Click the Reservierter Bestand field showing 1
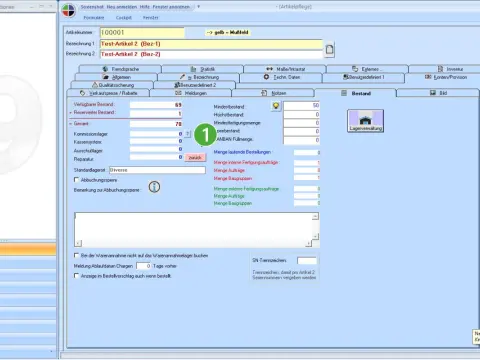Viewport: 480px width, 360px height. pos(156,114)
